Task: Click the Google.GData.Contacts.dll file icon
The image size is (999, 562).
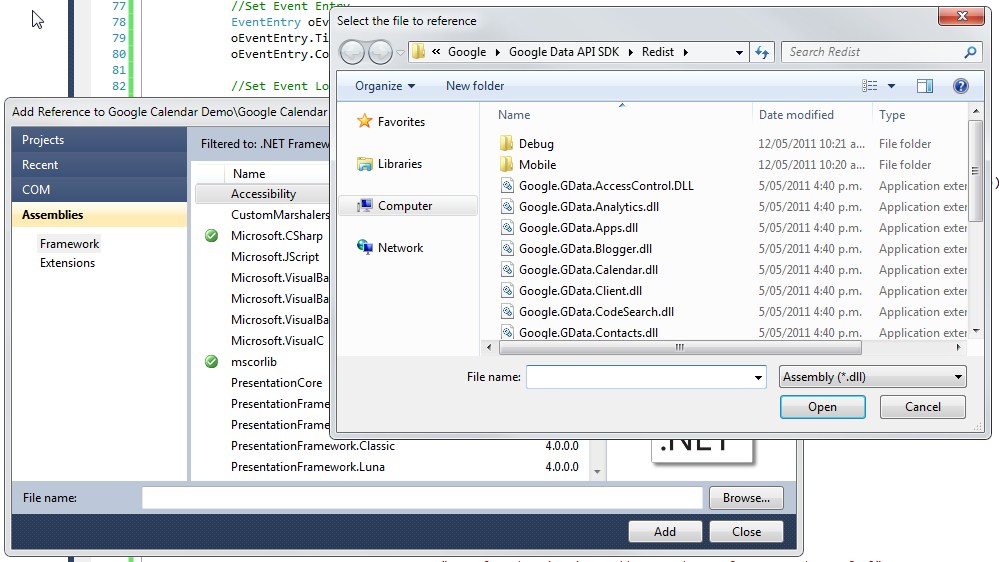Action: click(507, 332)
